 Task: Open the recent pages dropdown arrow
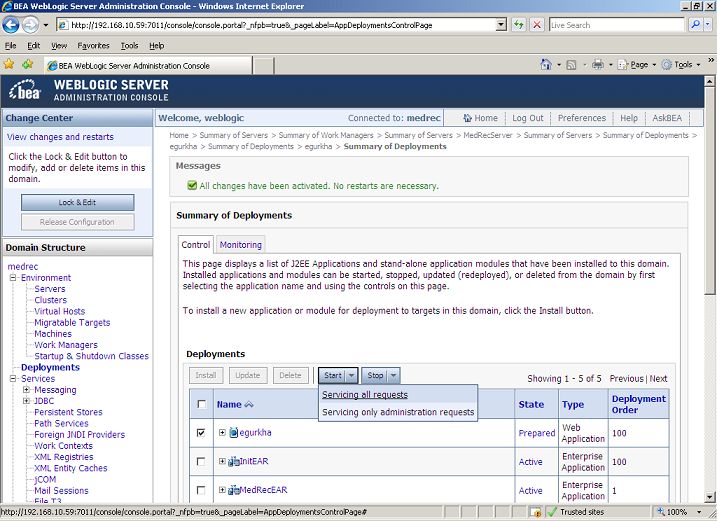(46, 25)
